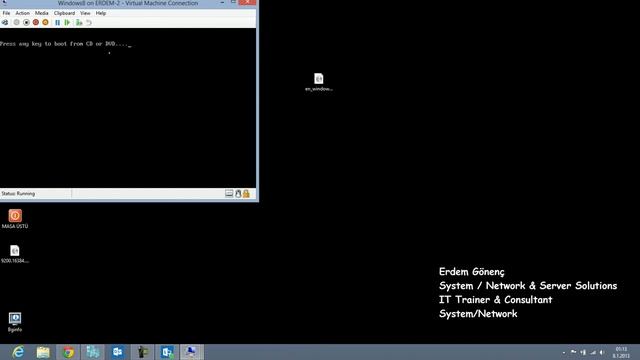This screenshot has height=360, width=640.
Task: Select the Bginfo desktop icon
Action: tap(15, 322)
